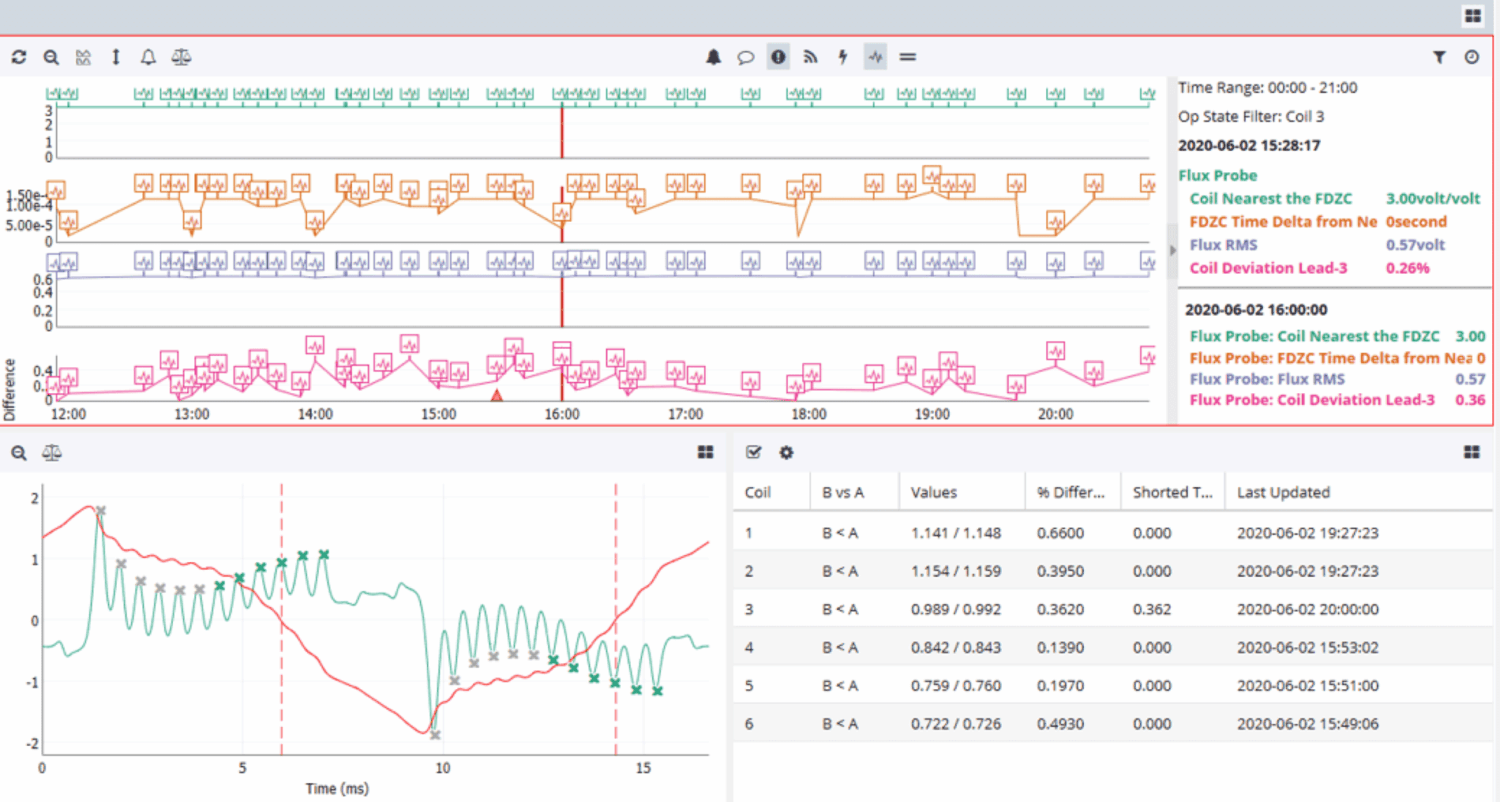Click the balance scale icon in trend toolbar
Screen dimensions: 1500x802
pyautogui.click(x=181, y=57)
